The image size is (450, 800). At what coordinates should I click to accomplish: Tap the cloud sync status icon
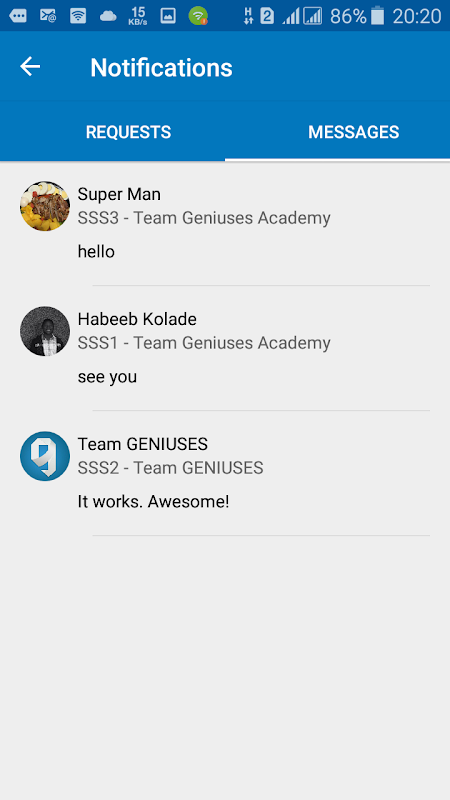108,16
